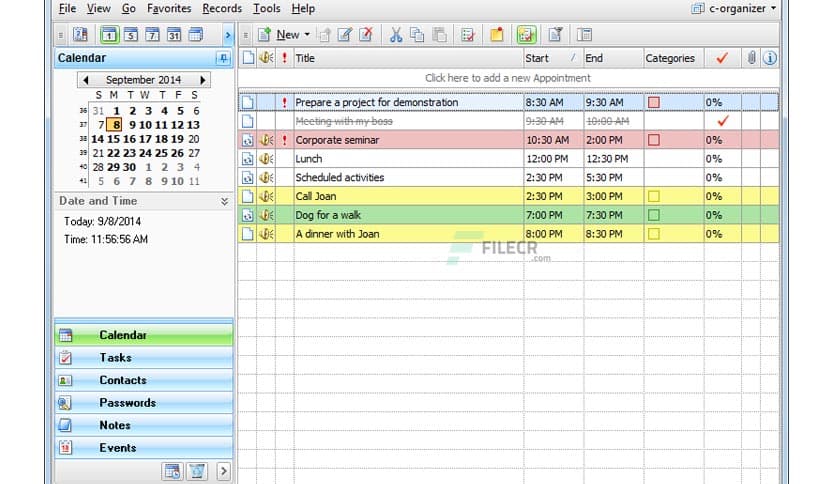
Task: Expand navigation pane options chevron at bottom
Action: pos(223,471)
